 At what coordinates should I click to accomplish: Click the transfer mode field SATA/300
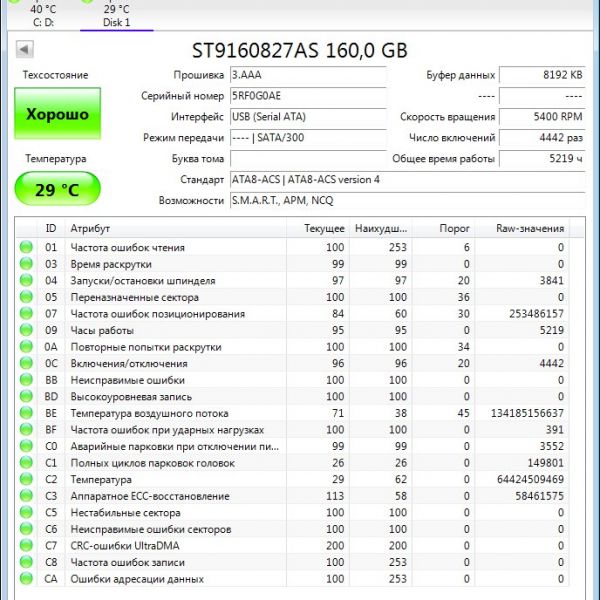point(308,138)
